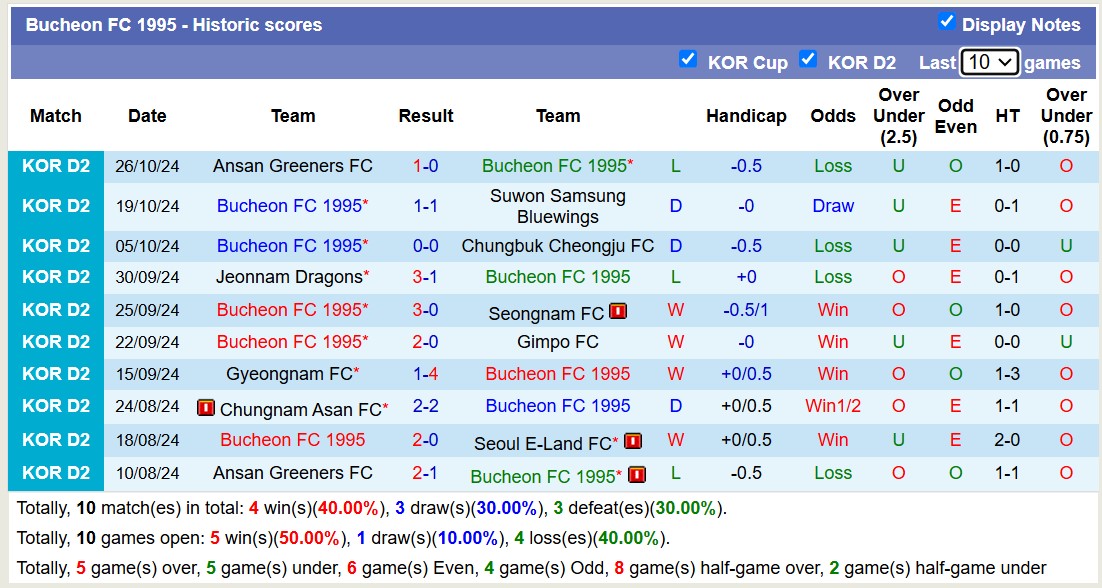Click the KOR D2 badge on the 15/09/24 row
1102x588 pixels.
(55, 375)
